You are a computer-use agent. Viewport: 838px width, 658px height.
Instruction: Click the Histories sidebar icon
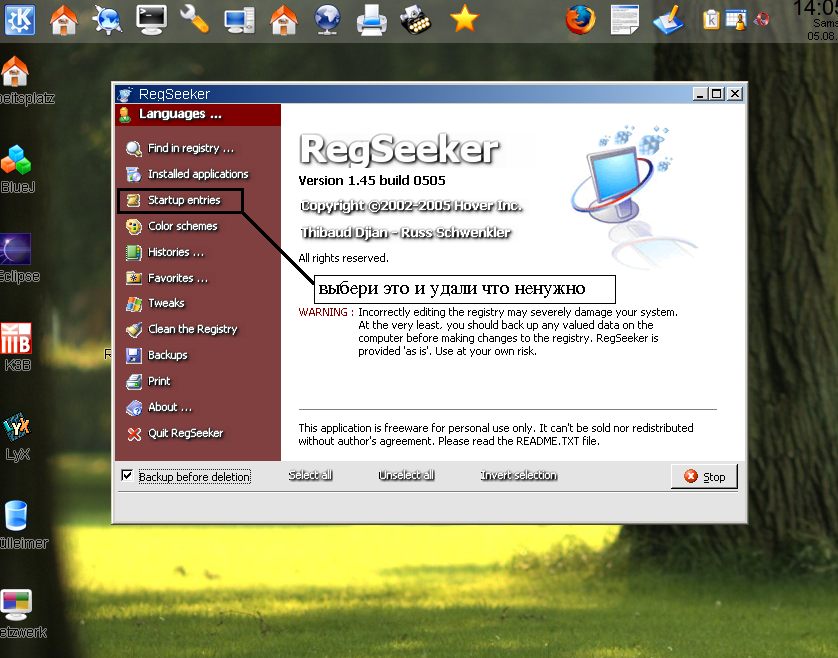pyautogui.click(x=133, y=252)
